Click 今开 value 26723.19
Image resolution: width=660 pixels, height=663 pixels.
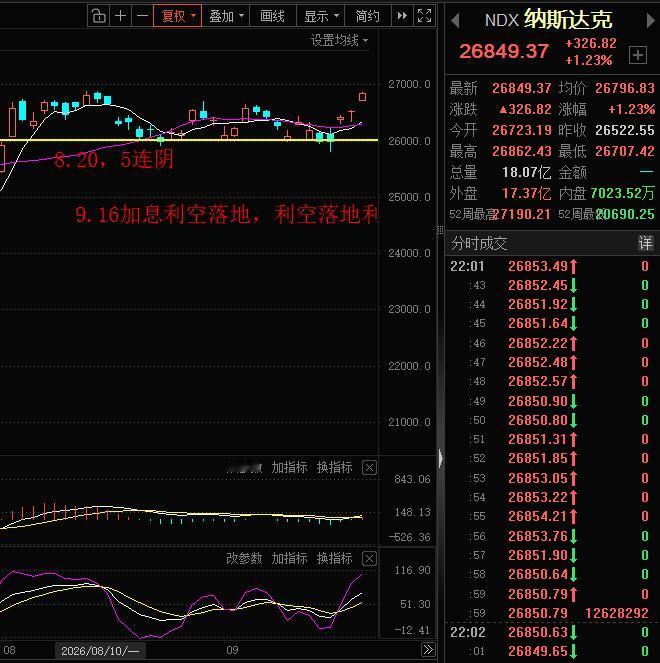(521, 130)
